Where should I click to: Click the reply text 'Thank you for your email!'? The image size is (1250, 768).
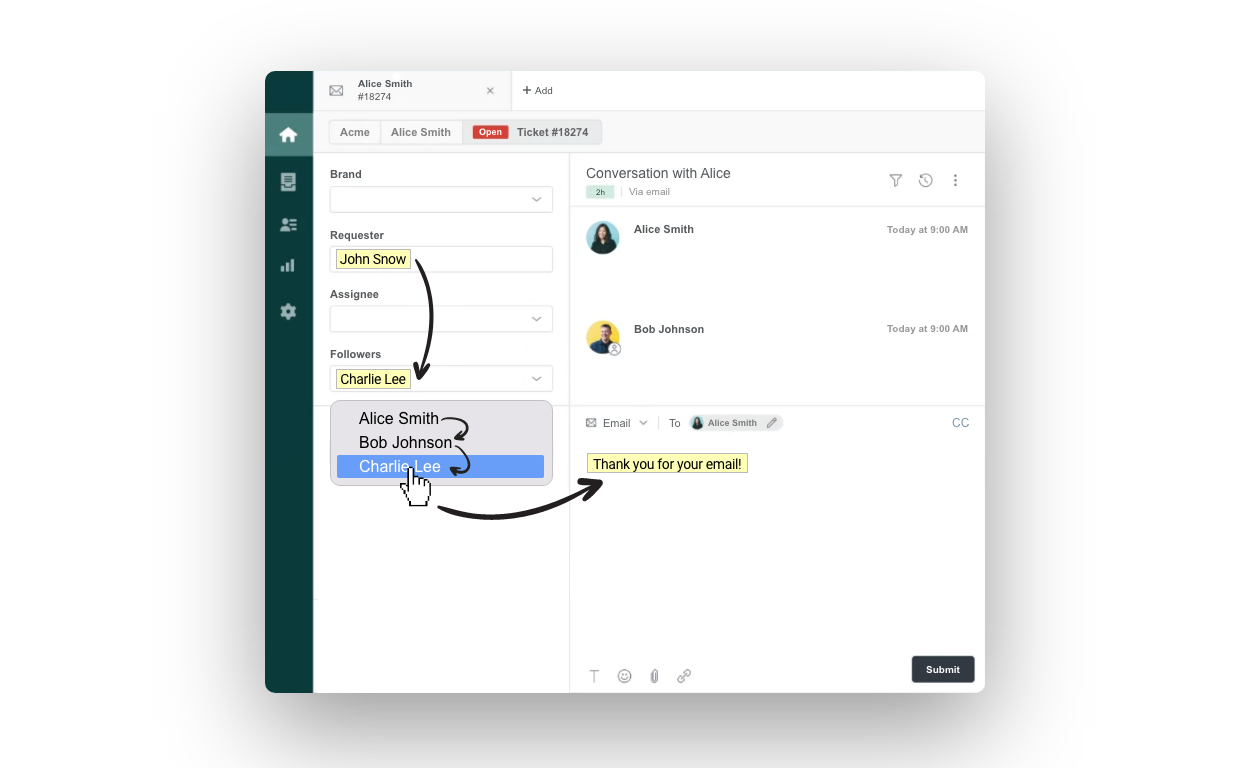tap(667, 464)
